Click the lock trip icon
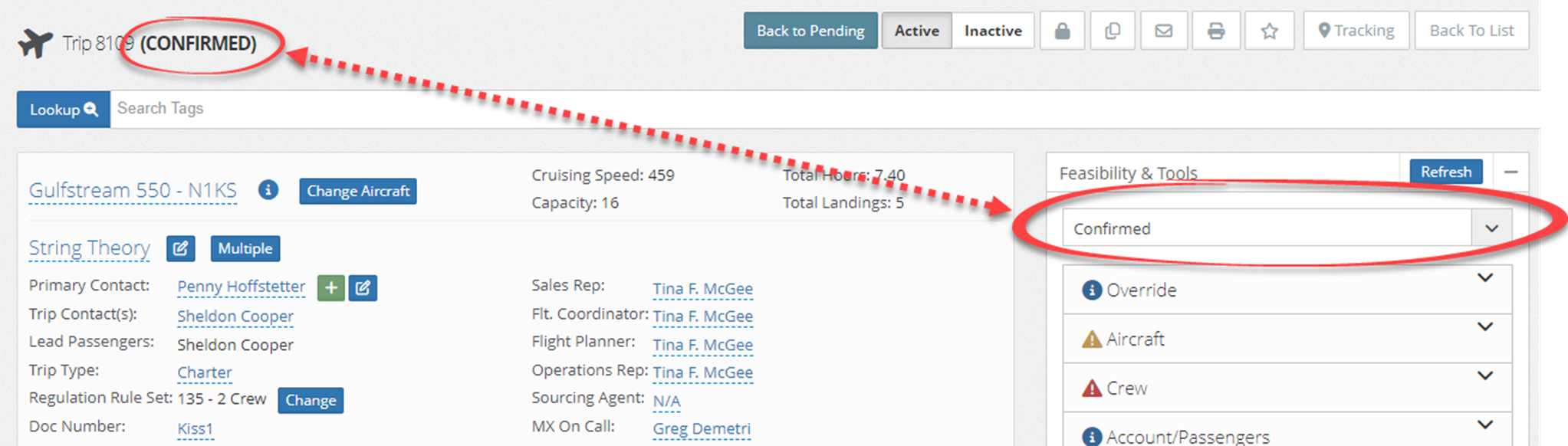The height and width of the screenshot is (446, 1568). [1062, 31]
